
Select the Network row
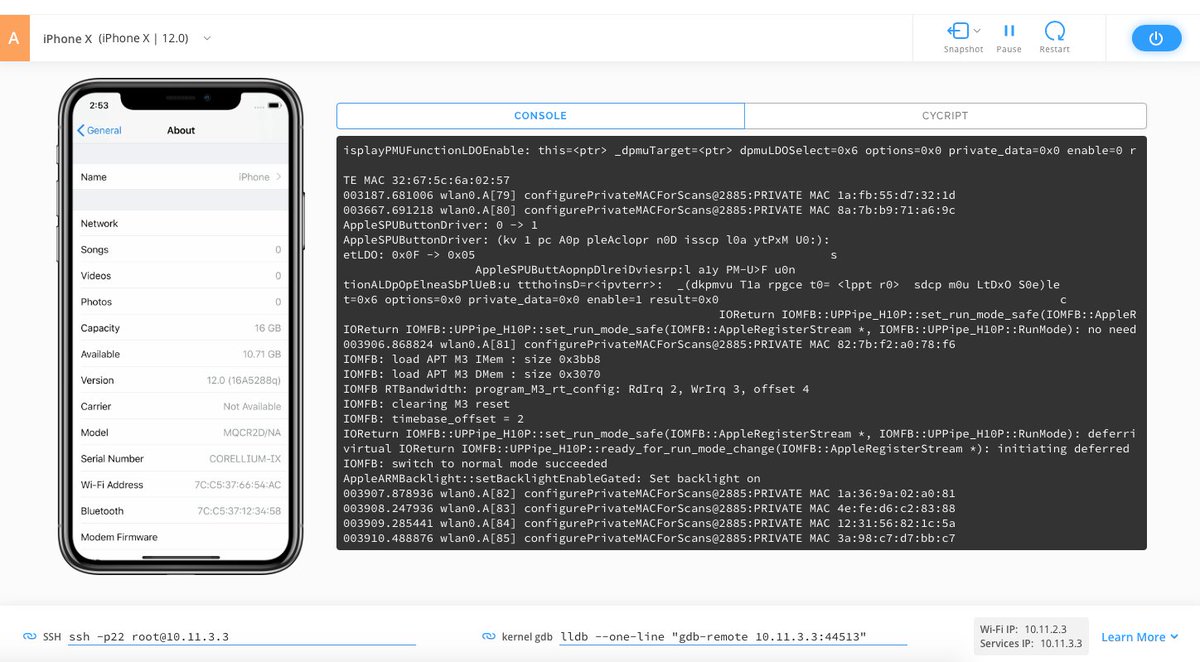pos(181,223)
